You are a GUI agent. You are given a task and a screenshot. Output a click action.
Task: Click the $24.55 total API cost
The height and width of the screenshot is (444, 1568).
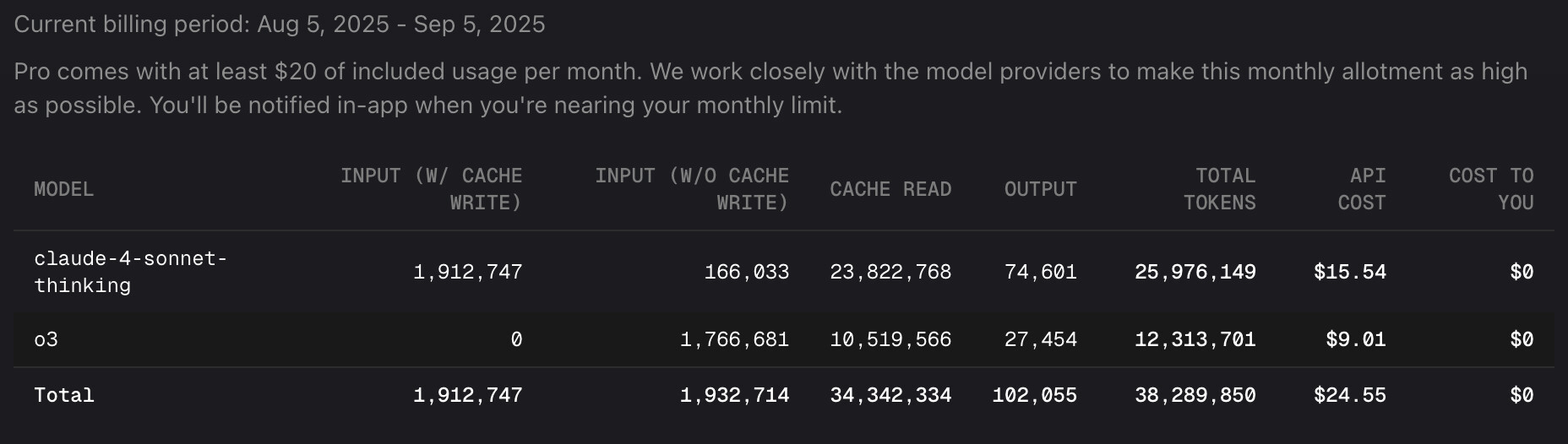pos(1350,395)
